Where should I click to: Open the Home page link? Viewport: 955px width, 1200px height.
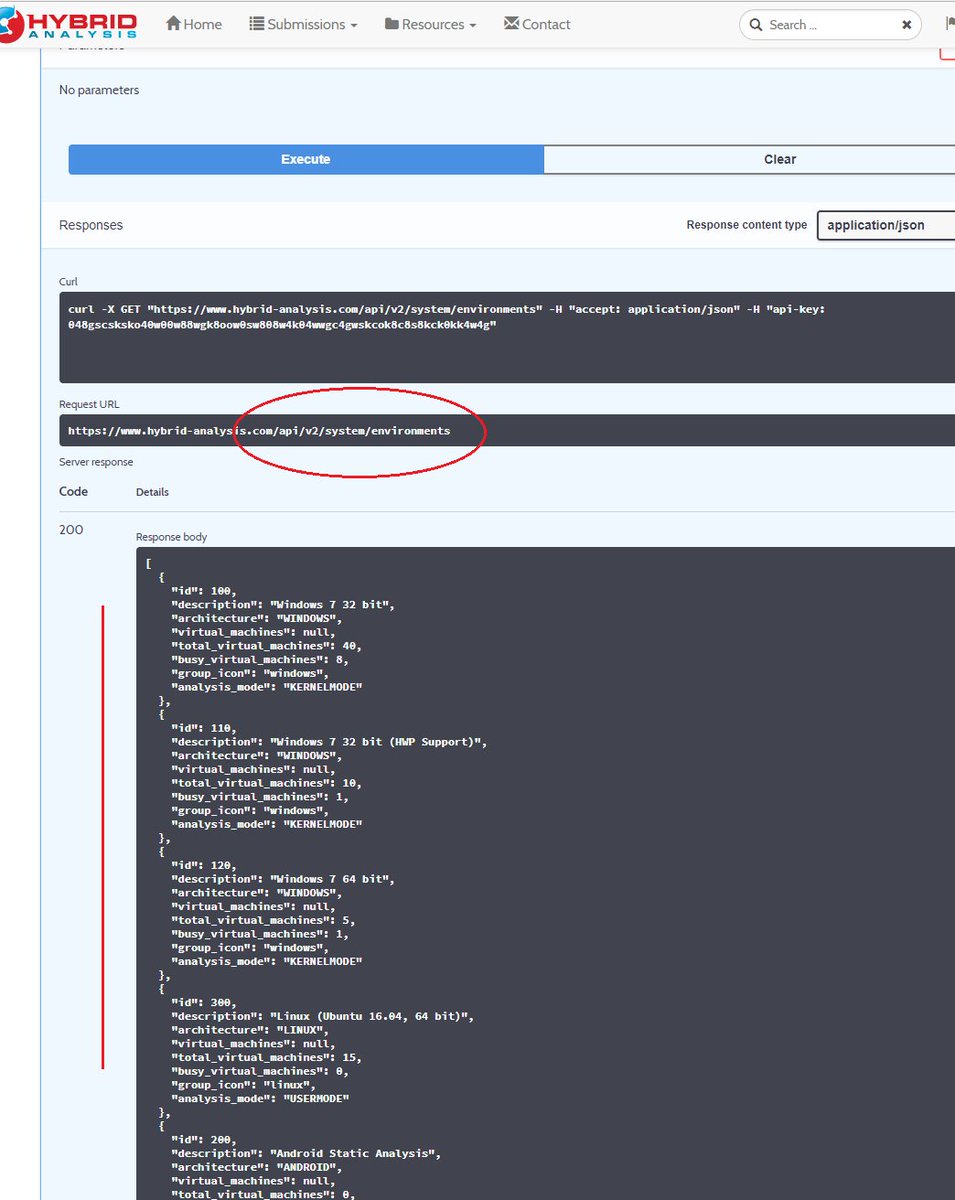point(194,24)
